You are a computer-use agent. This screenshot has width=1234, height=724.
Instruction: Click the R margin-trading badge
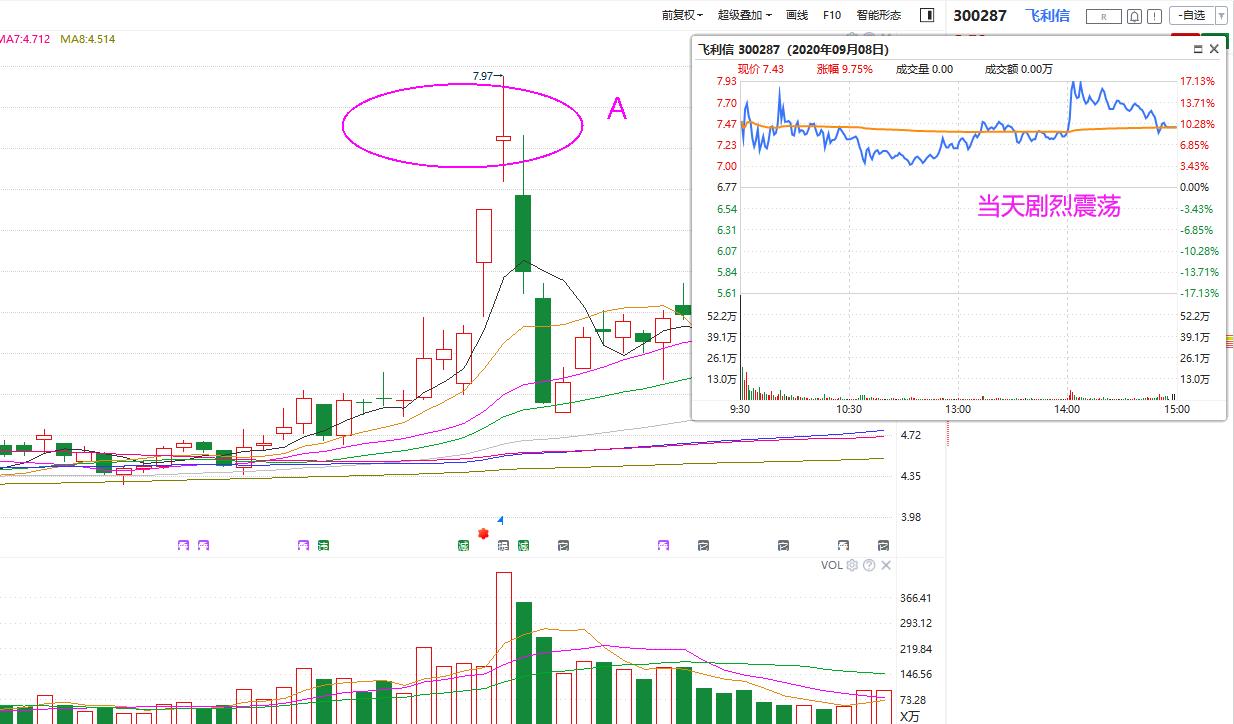(x=1104, y=16)
